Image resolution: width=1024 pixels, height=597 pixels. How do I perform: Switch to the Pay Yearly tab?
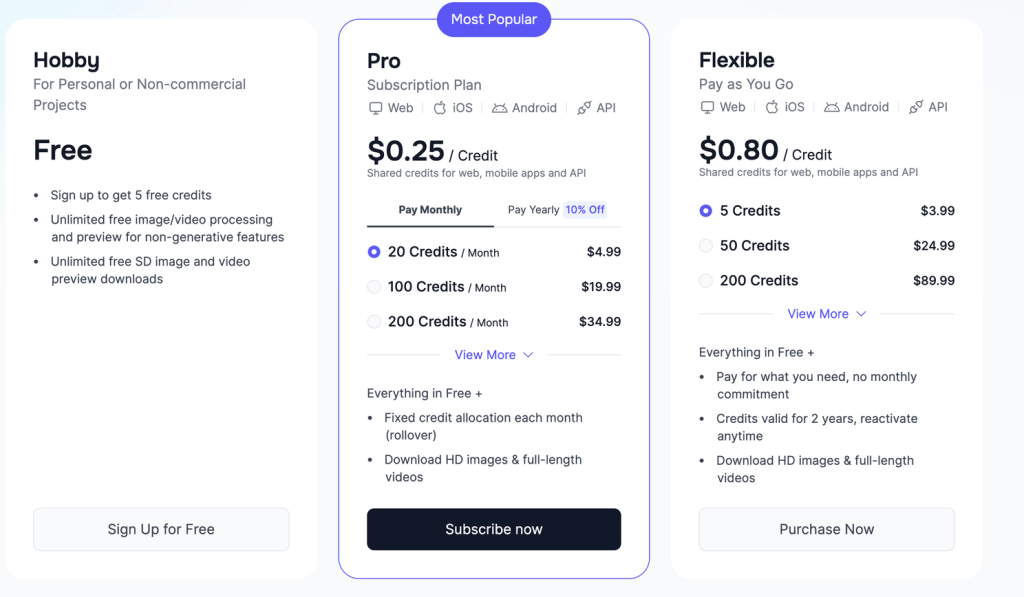(556, 210)
